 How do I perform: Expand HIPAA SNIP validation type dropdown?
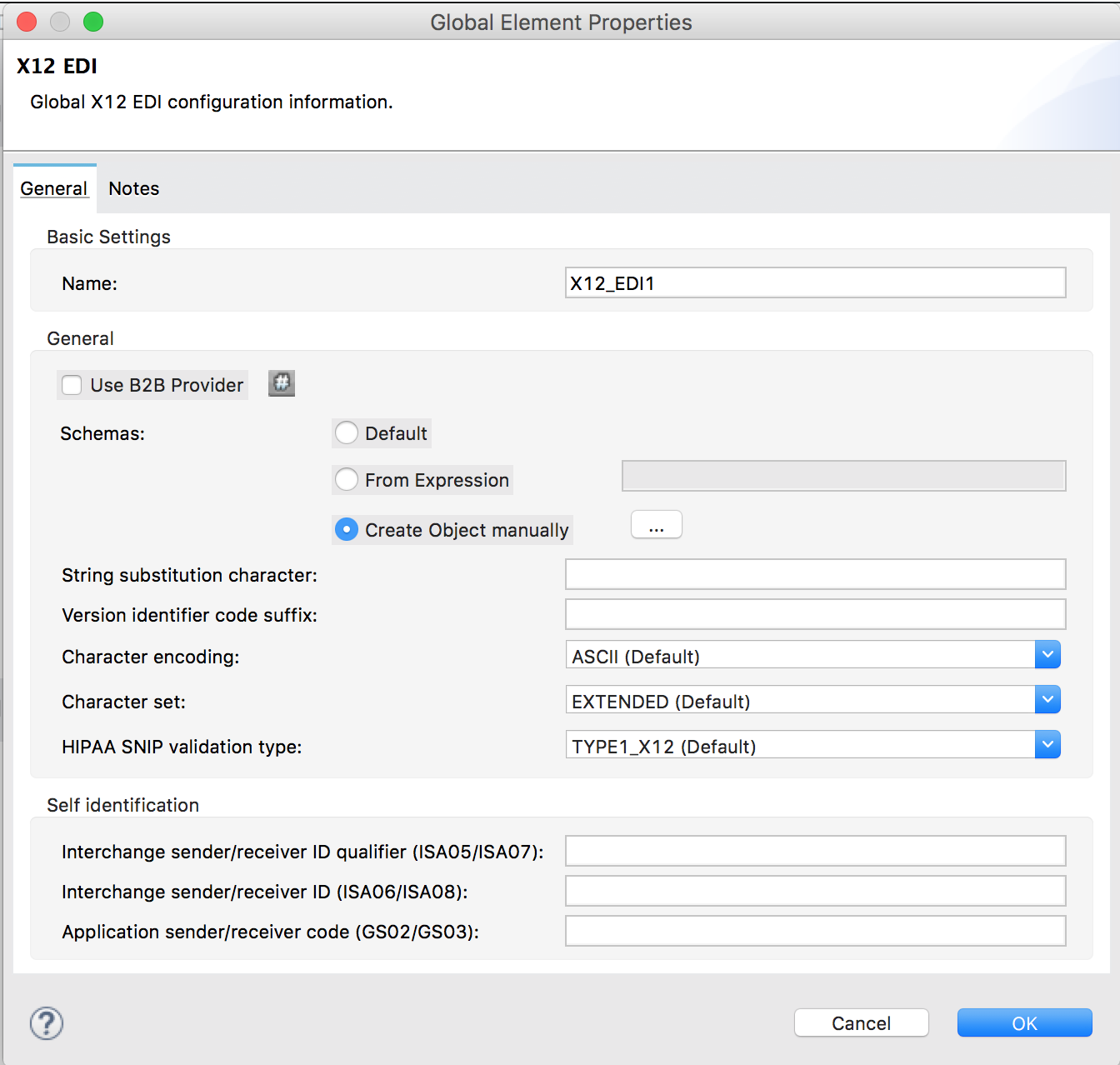(x=1047, y=745)
